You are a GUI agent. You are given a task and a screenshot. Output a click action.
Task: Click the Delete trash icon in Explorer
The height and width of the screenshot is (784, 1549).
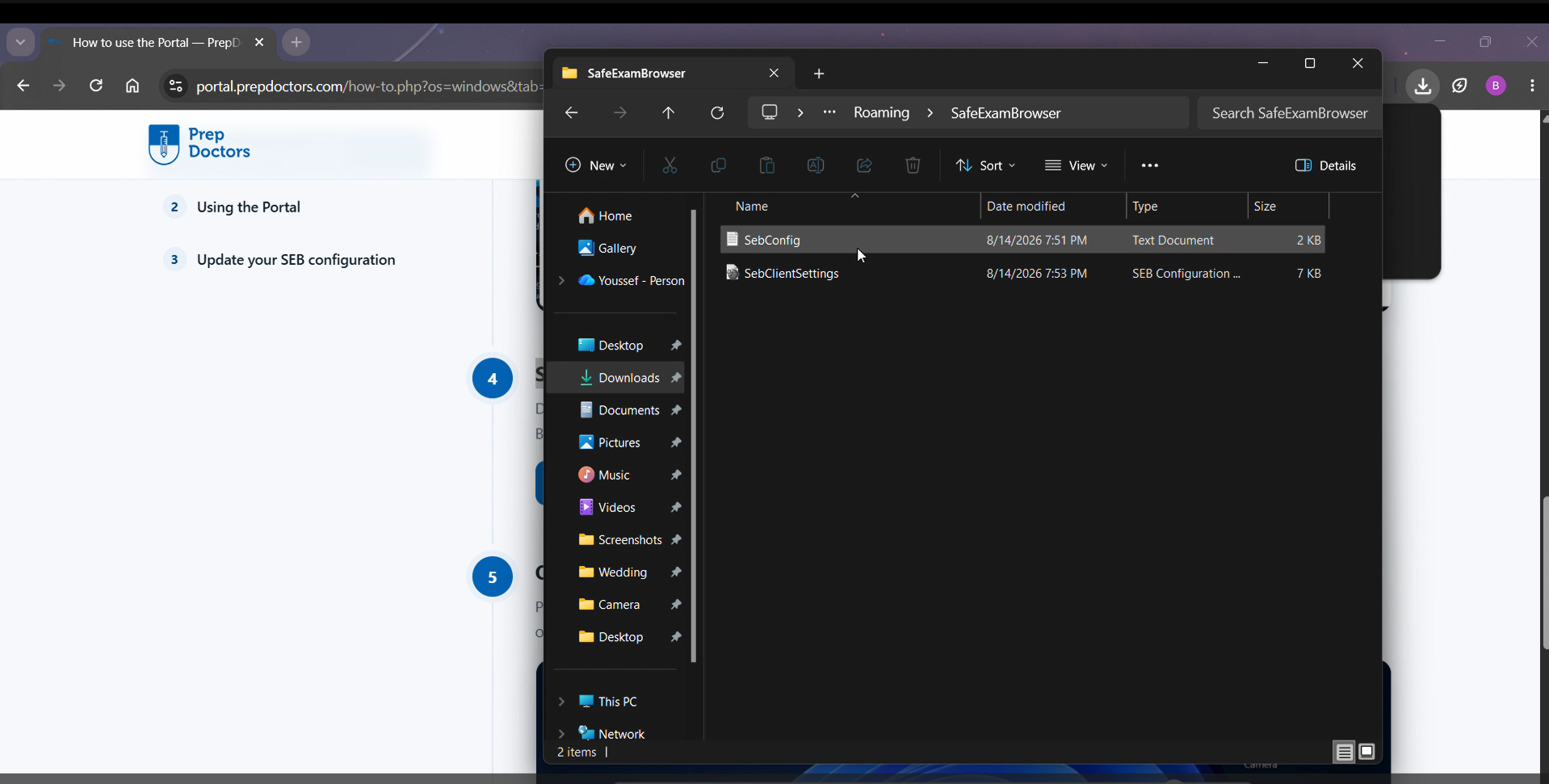(x=913, y=166)
